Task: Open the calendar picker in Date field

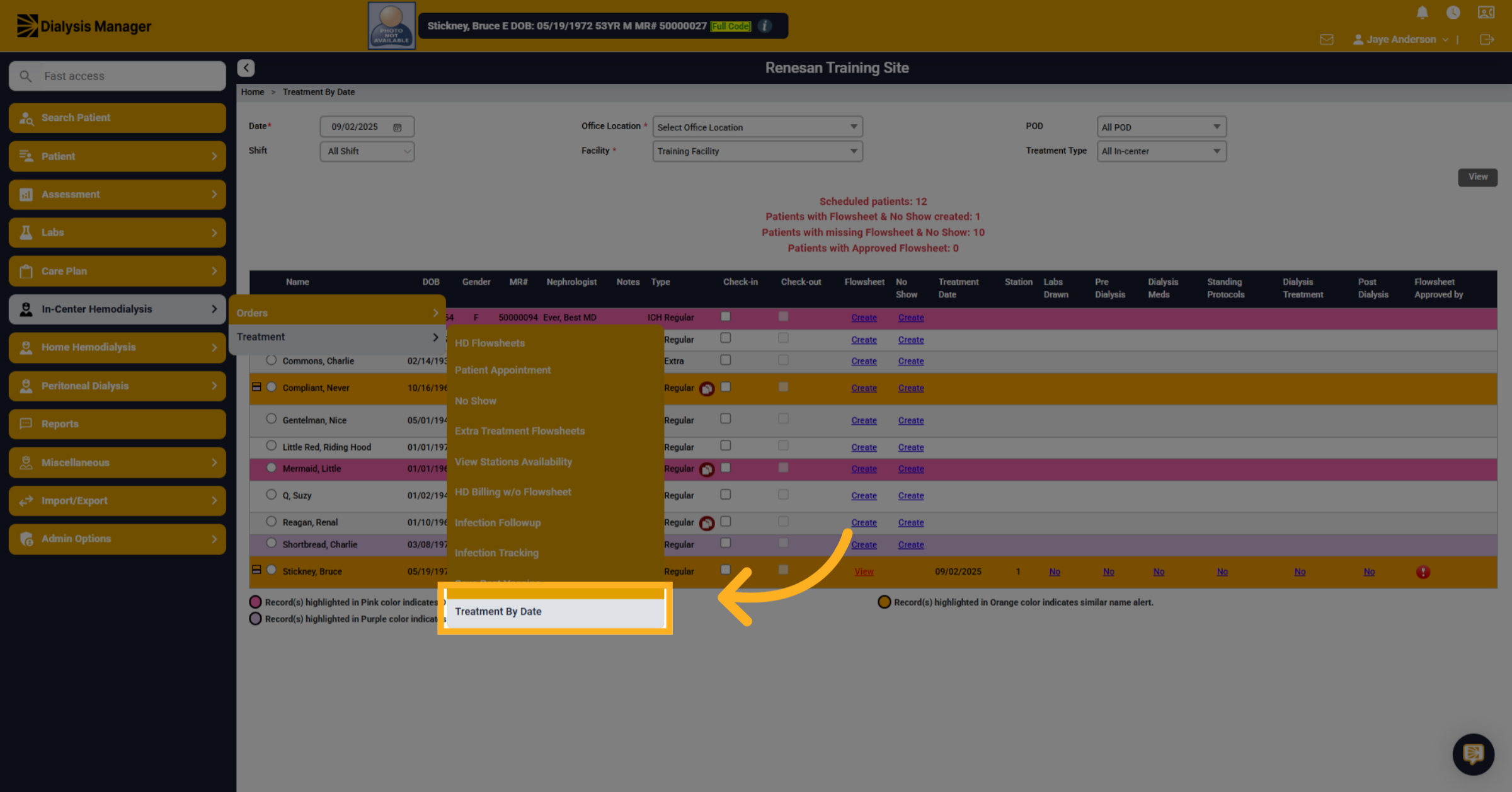Action: coord(398,127)
